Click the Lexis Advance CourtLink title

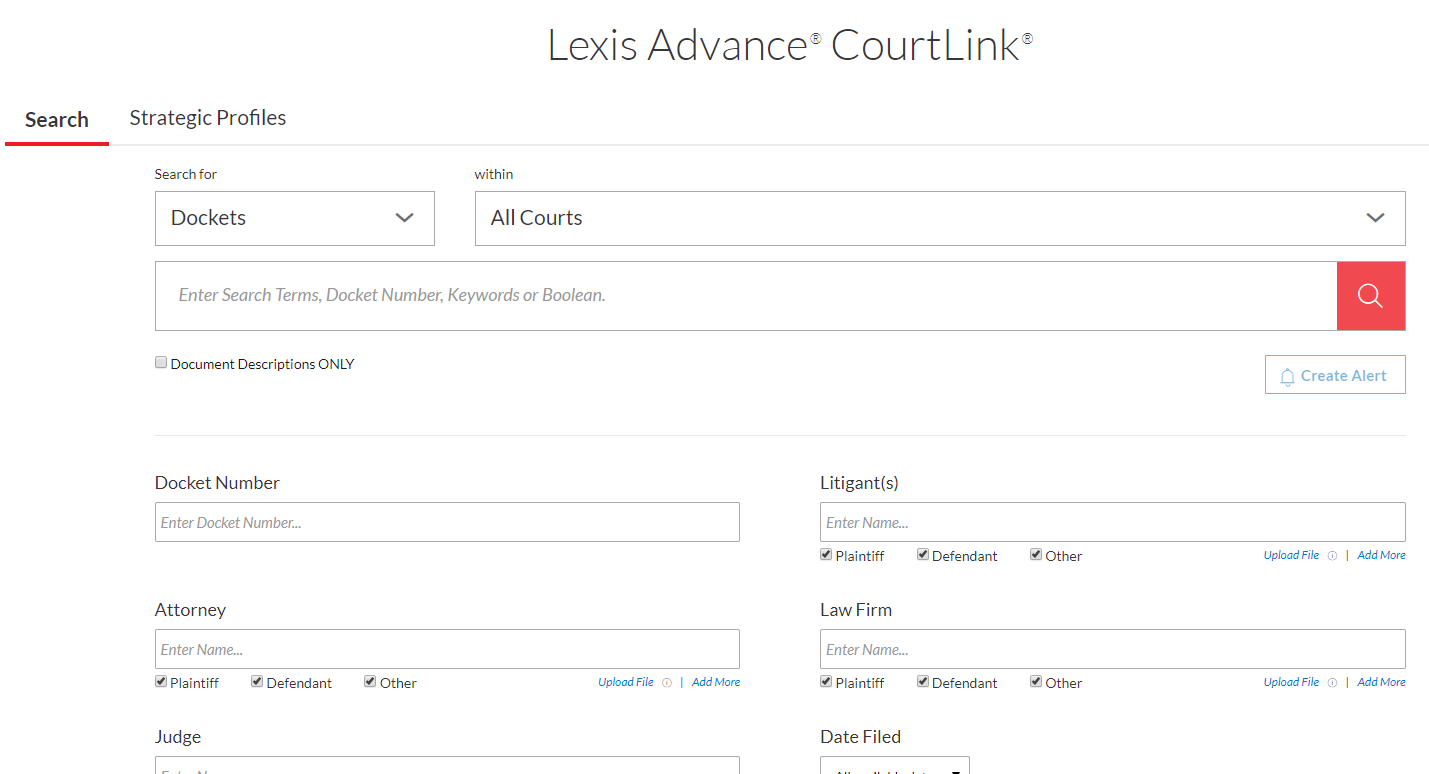point(790,46)
